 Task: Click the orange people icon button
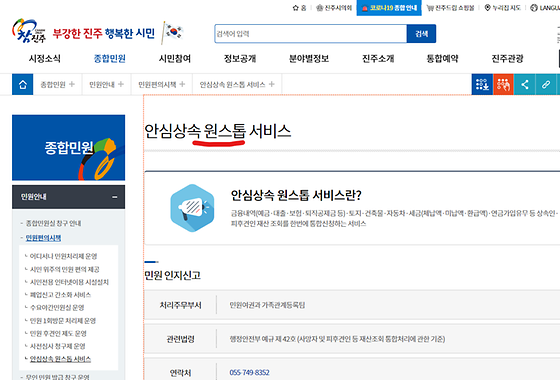pos(503,85)
